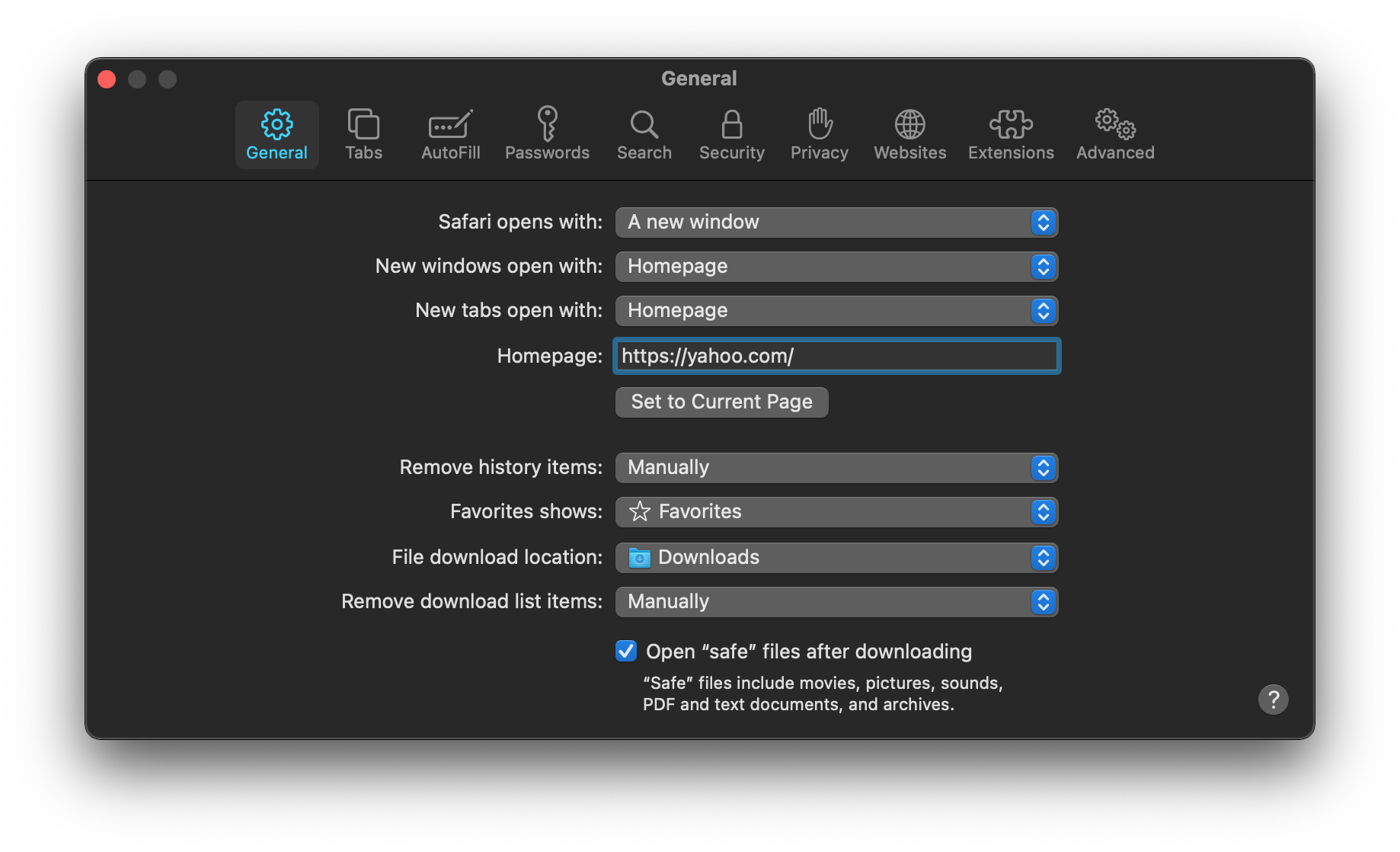Open the 'File download location' dropdown
Viewport: 1400px width, 852px height.
pyautogui.click(x=836, y=557)
